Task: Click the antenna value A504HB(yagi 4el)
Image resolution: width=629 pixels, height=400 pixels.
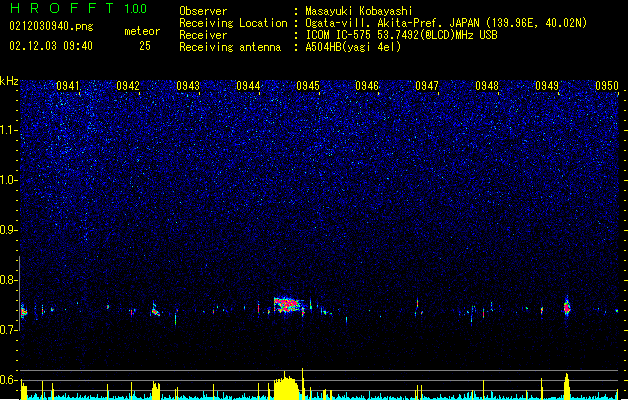Action: coord(353,47)
